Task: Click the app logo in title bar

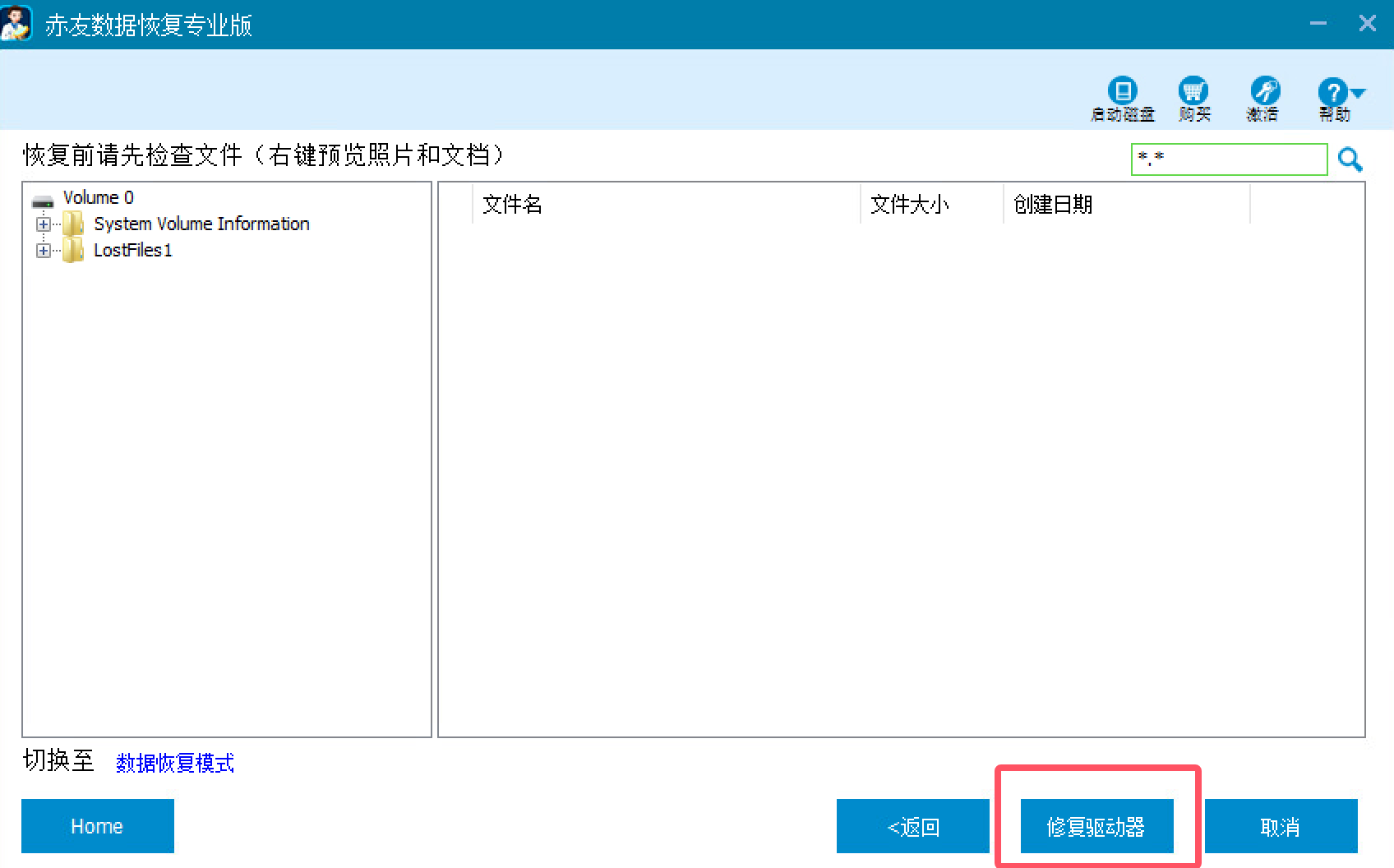Action: coord(16,23)
